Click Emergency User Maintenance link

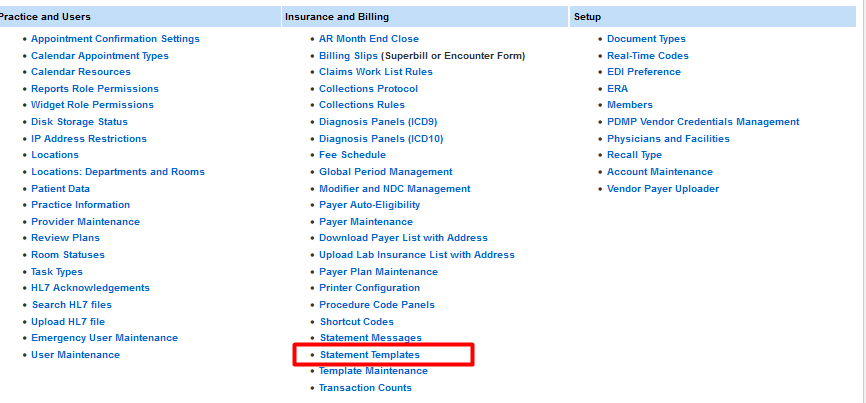click(104, 338)
